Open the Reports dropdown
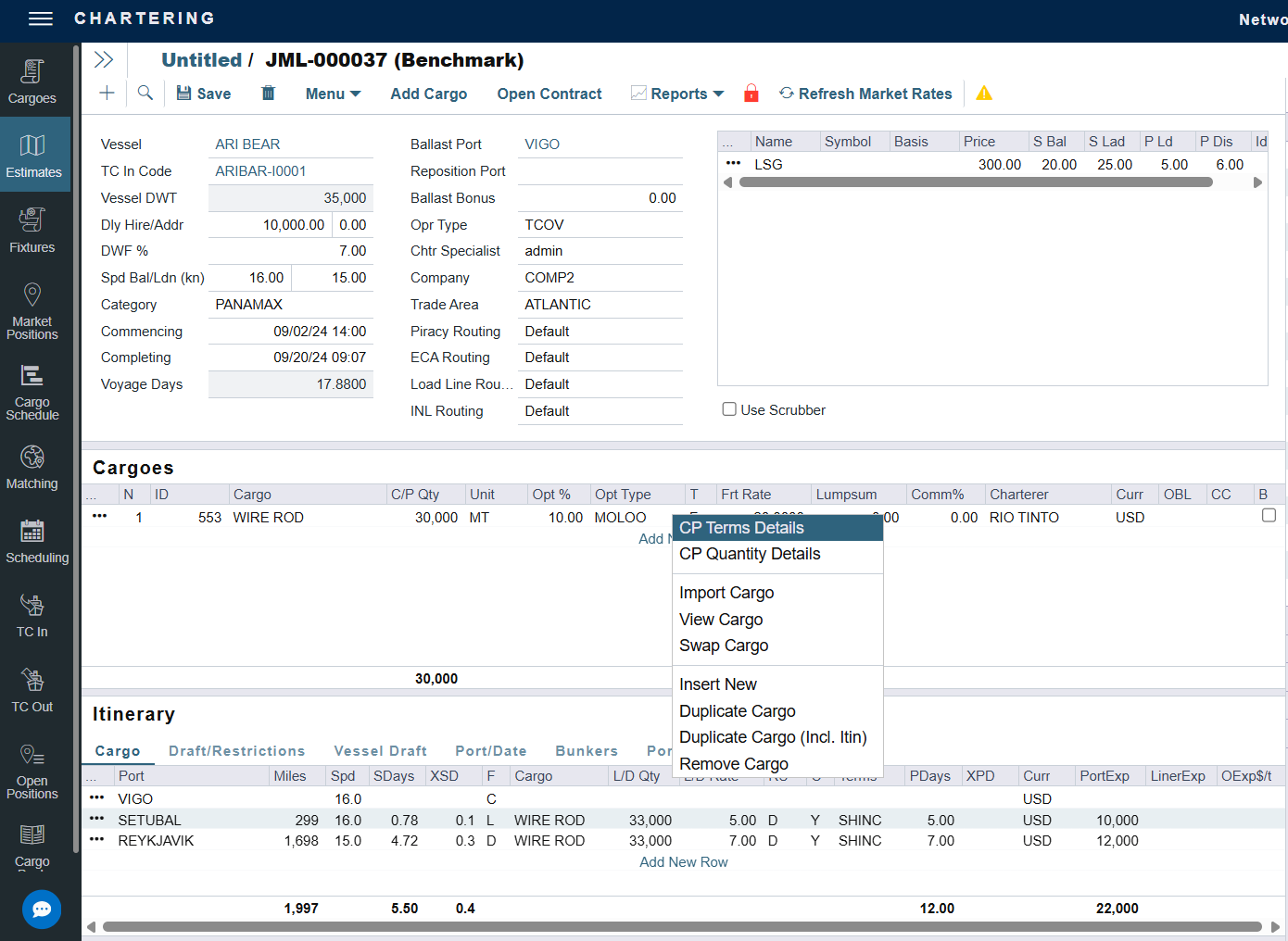 point(678,94)
